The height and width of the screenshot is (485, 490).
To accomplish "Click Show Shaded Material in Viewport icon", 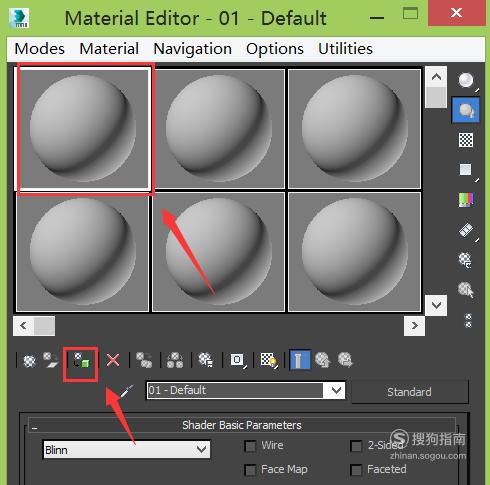I will (x=269, y=361).
